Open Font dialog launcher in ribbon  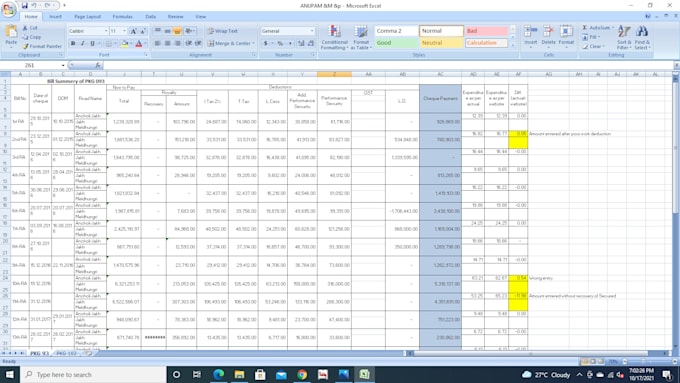[145, 55]
